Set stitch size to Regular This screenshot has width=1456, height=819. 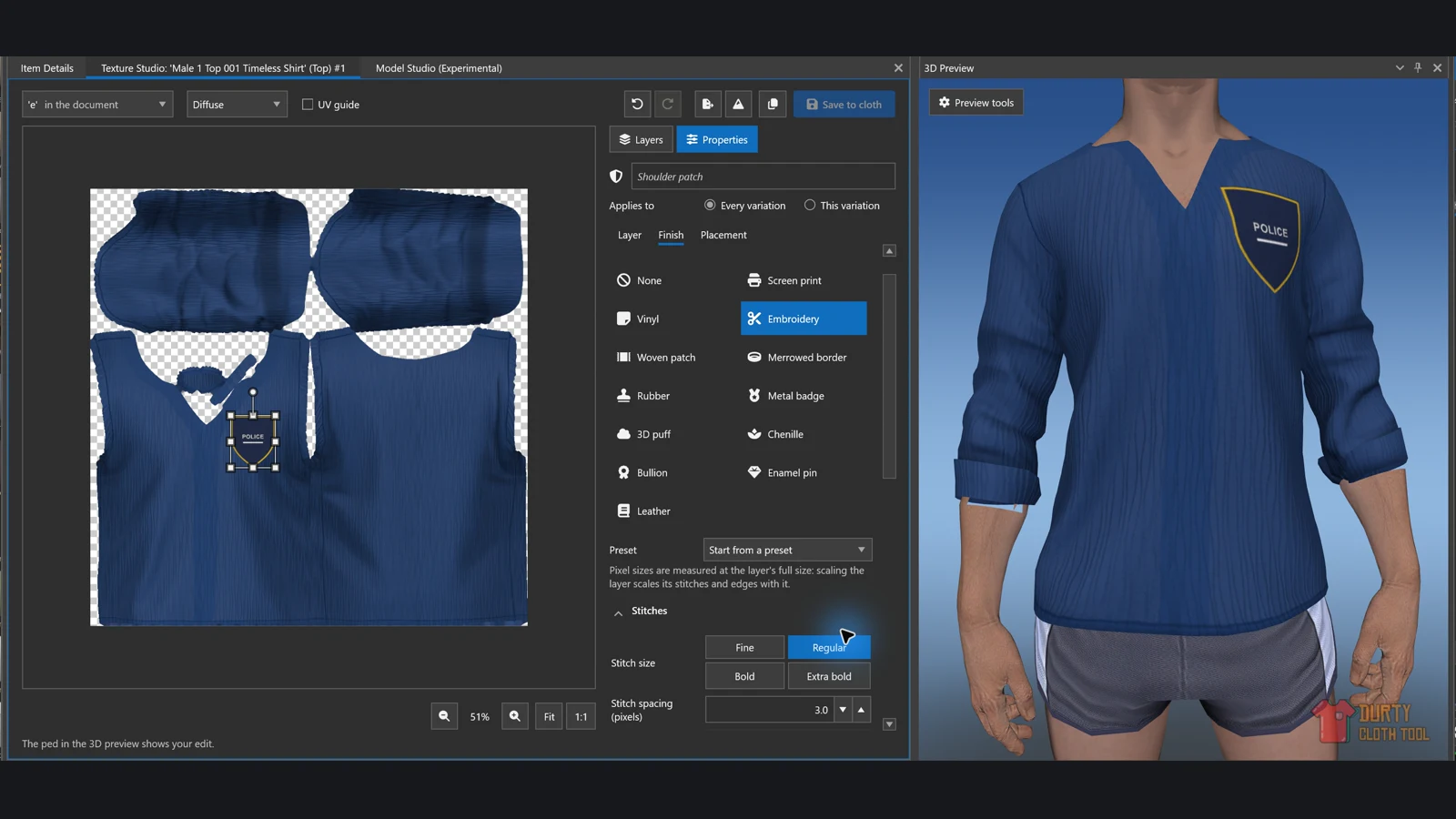coord(829,647)
